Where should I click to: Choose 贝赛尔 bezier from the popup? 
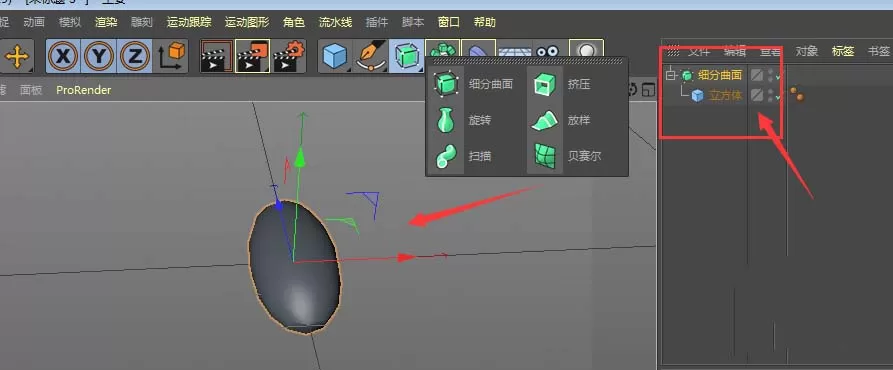[x=567, y=156]
